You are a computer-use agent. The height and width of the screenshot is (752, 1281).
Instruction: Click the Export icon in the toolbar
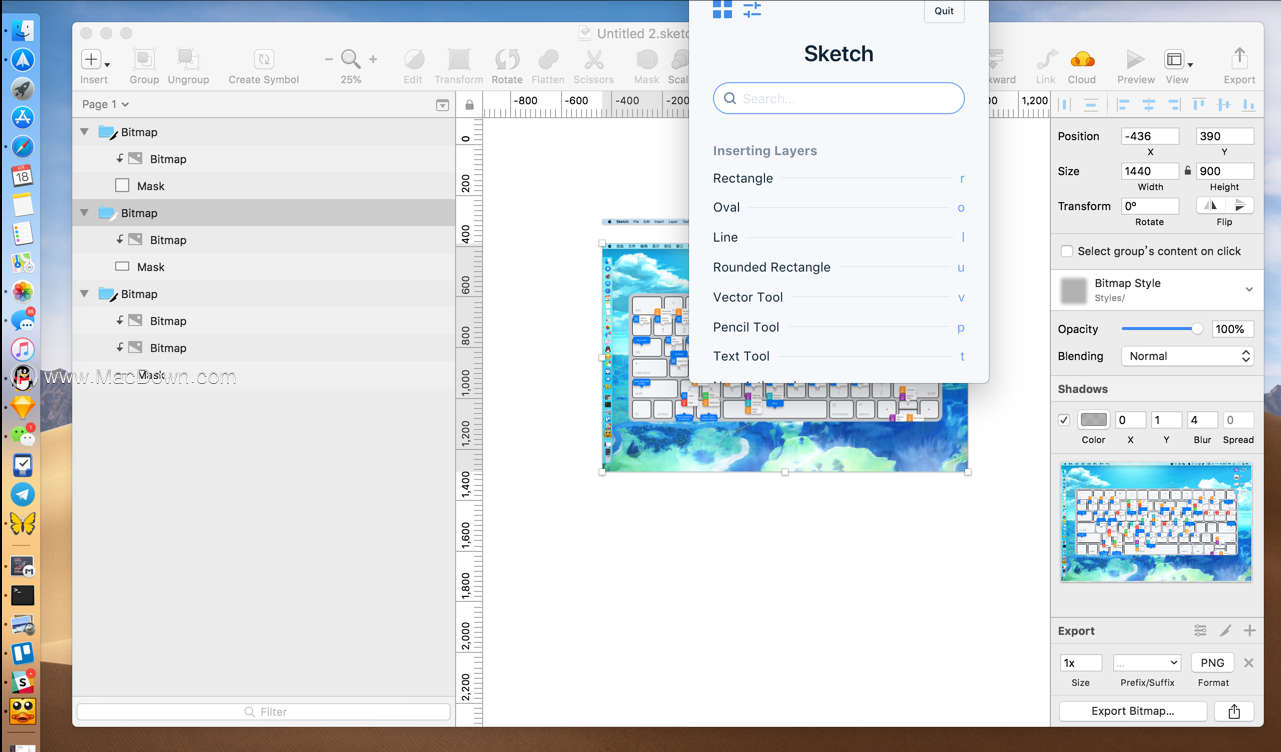tap(1239, 59)
